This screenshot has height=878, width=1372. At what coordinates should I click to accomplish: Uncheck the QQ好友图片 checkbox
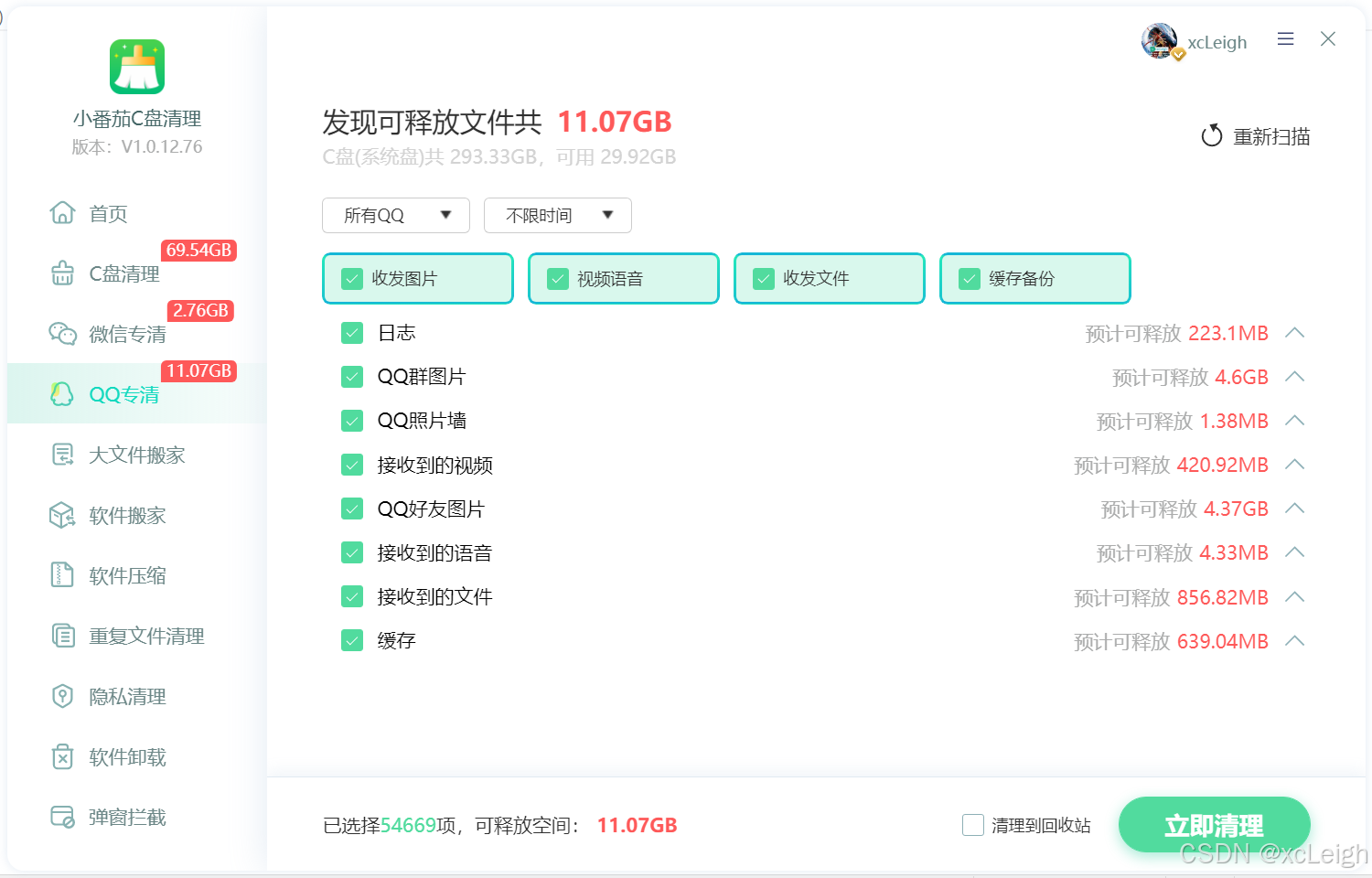coord(352,509)
